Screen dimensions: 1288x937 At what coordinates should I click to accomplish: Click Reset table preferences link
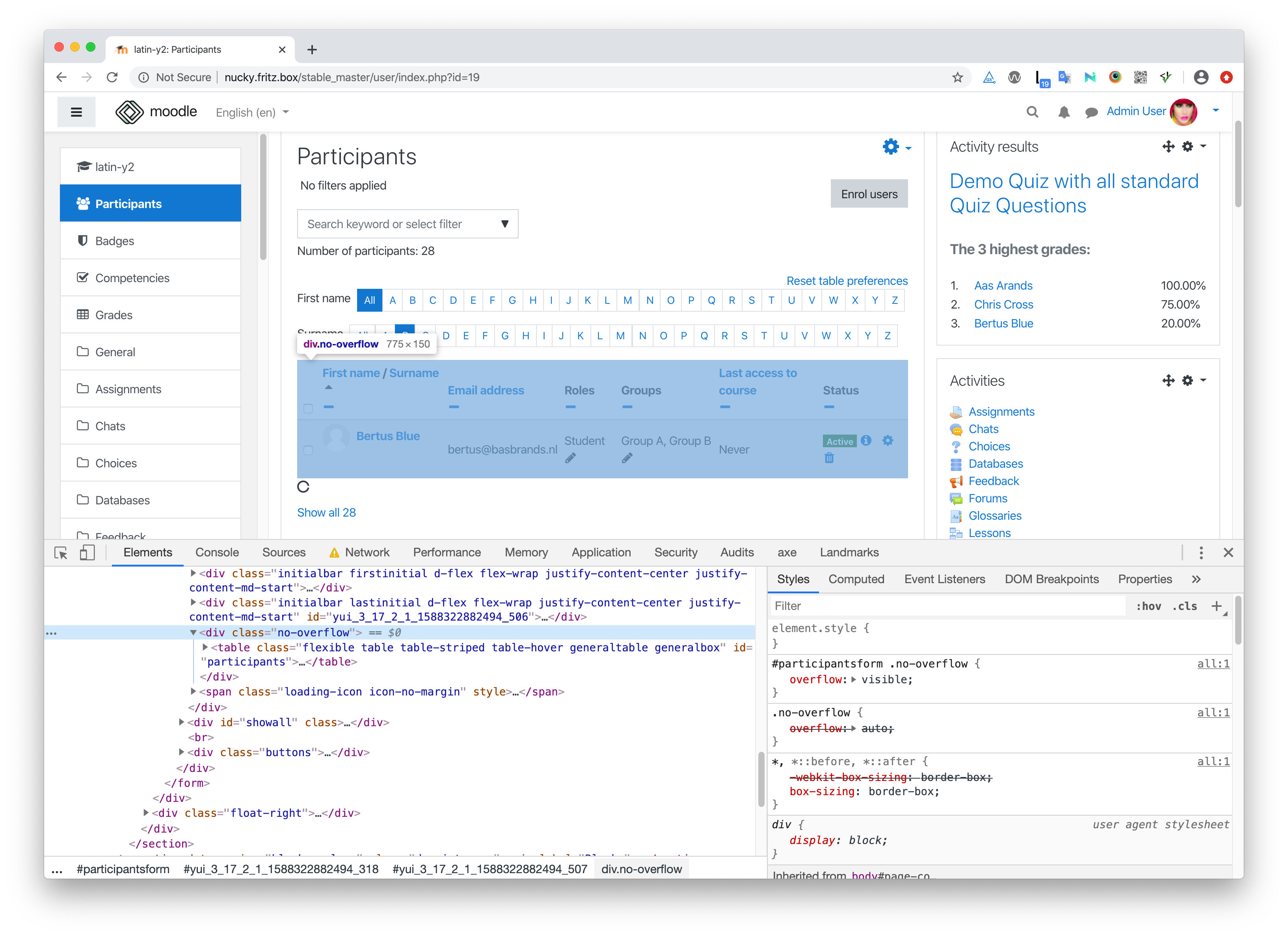pyautogui.click(x=847, y=281)
